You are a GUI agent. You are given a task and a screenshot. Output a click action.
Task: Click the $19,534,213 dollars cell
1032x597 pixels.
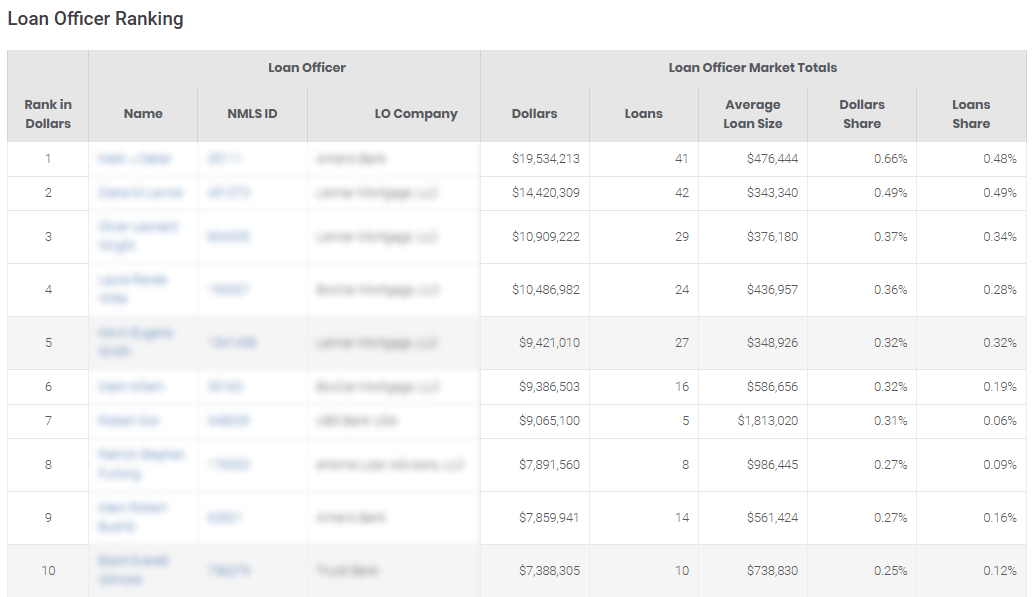[546, 159]
